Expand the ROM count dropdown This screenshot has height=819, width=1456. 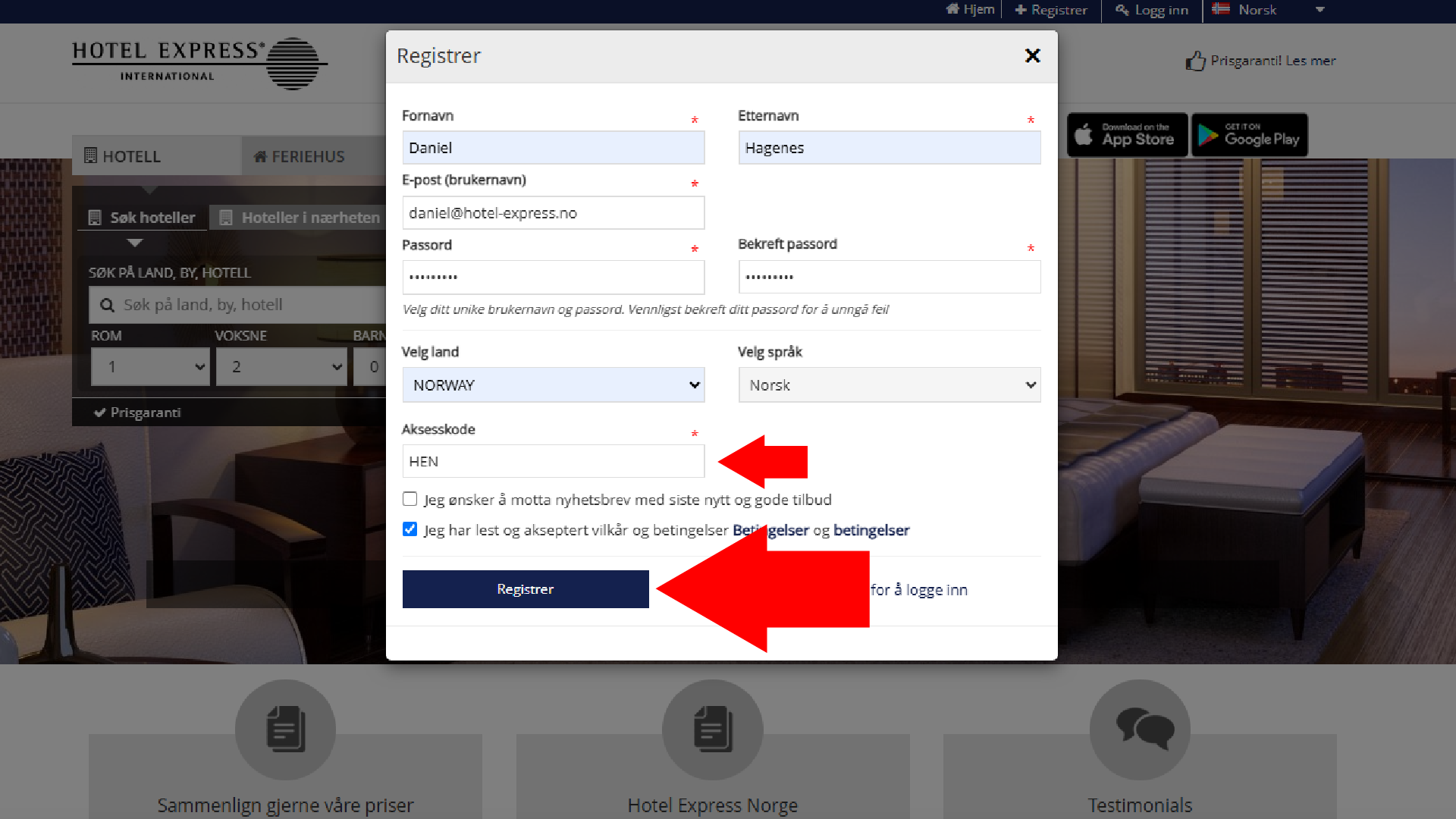tap(150, 367)
